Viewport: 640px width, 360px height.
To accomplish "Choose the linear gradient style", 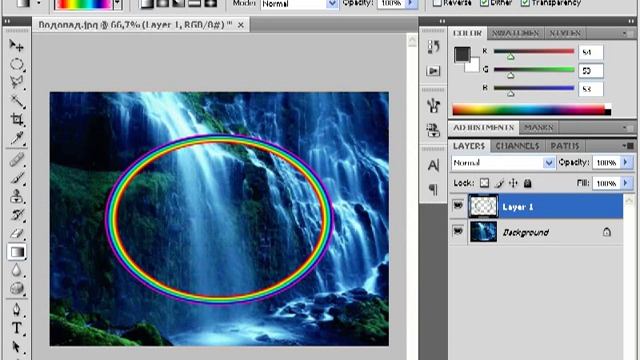I will coord(147,3).
